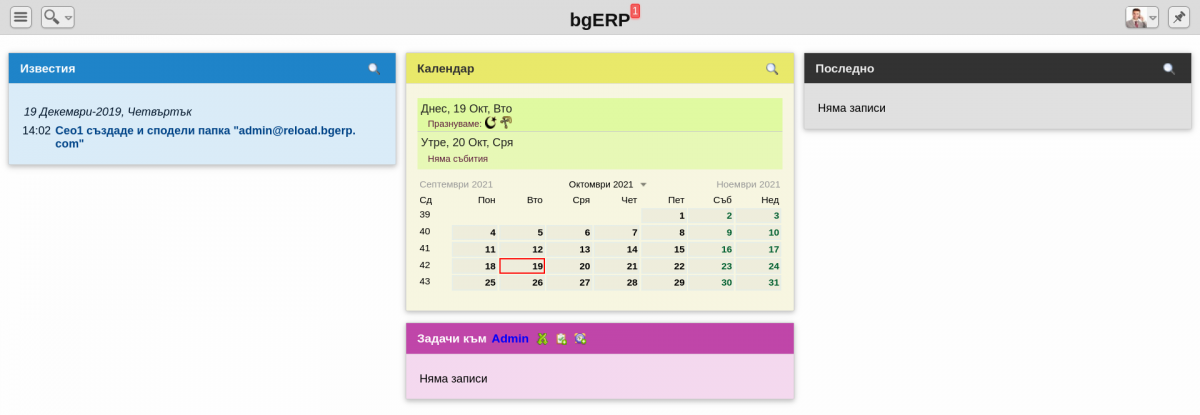1200x415 pixels.
Task: Search in the Известия panel
Action: (x=374, y=69)
